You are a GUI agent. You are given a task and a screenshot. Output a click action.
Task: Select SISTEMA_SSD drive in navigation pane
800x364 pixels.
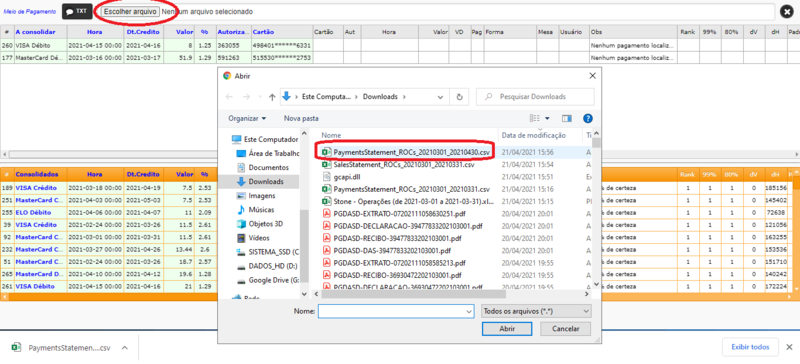pyautogui.click(x=268, y=252)
